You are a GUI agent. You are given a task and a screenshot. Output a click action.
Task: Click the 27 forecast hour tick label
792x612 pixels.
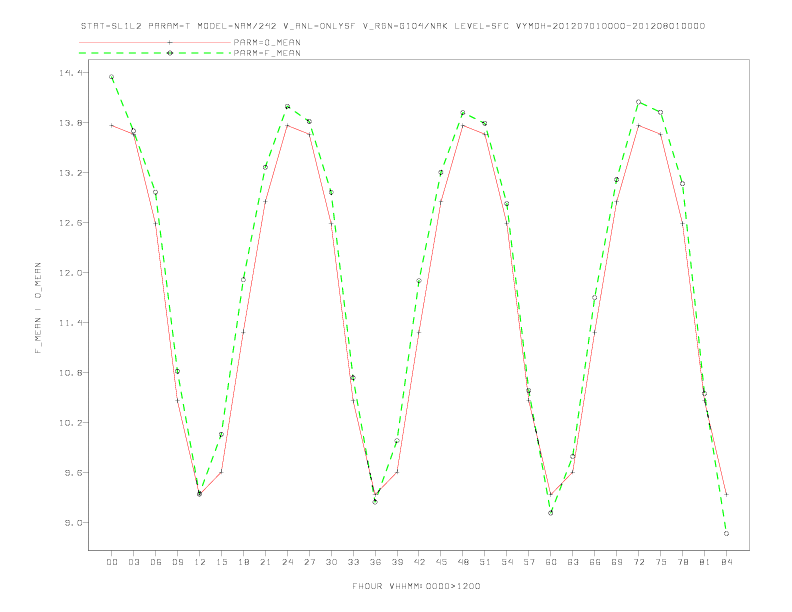(x=309, y=562)
